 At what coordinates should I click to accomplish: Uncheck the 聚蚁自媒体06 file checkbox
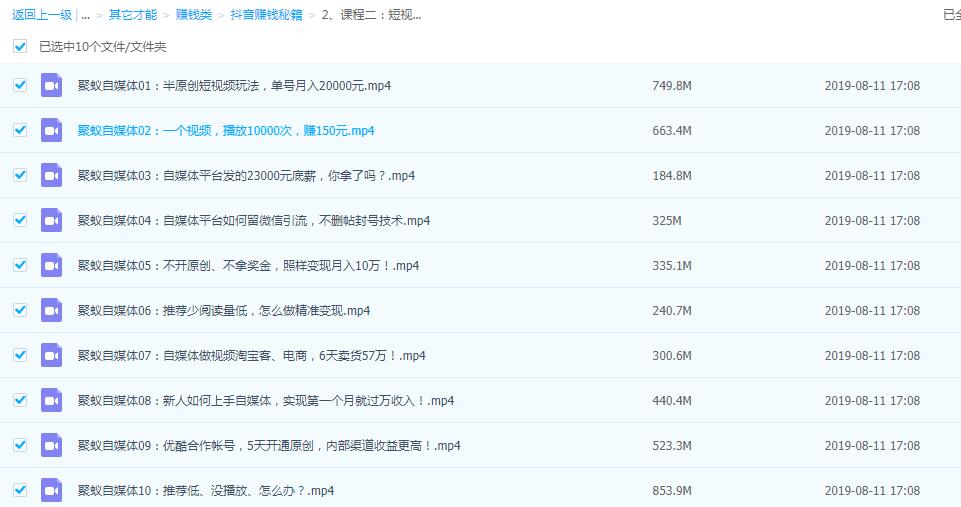(x=20, y=311)
